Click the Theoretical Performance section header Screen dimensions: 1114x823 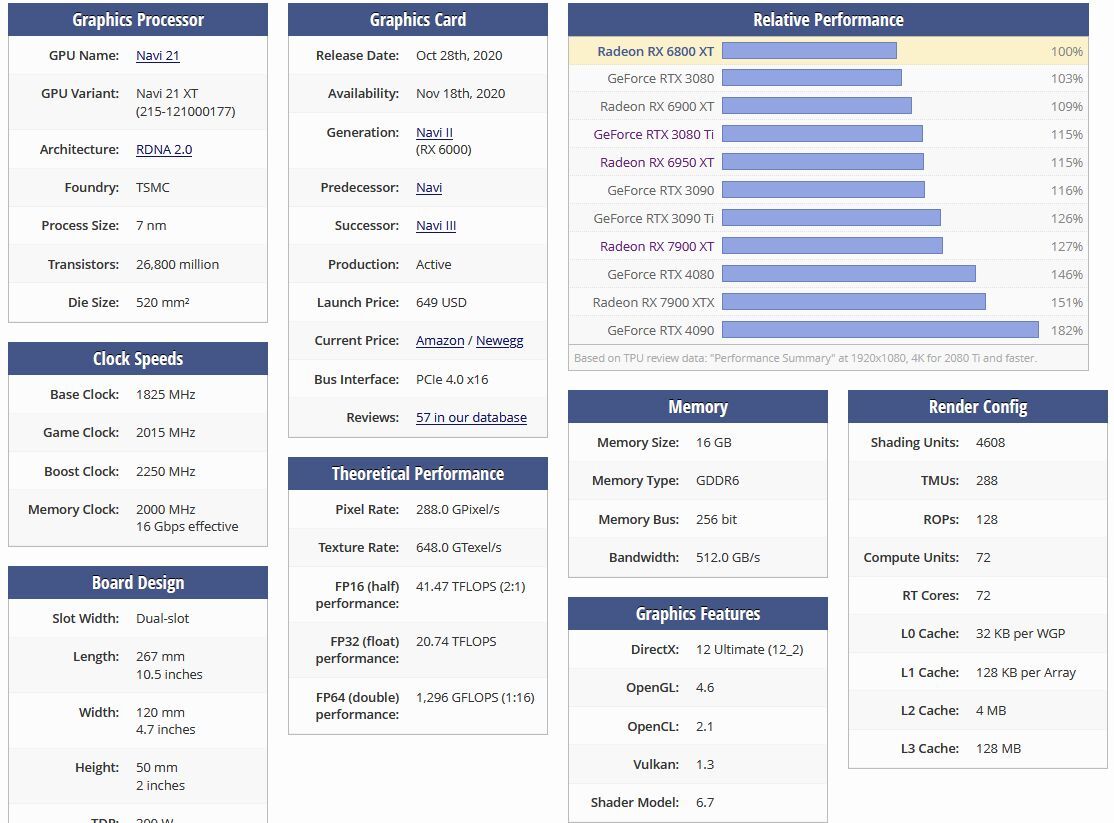click(x=418, y=473)
